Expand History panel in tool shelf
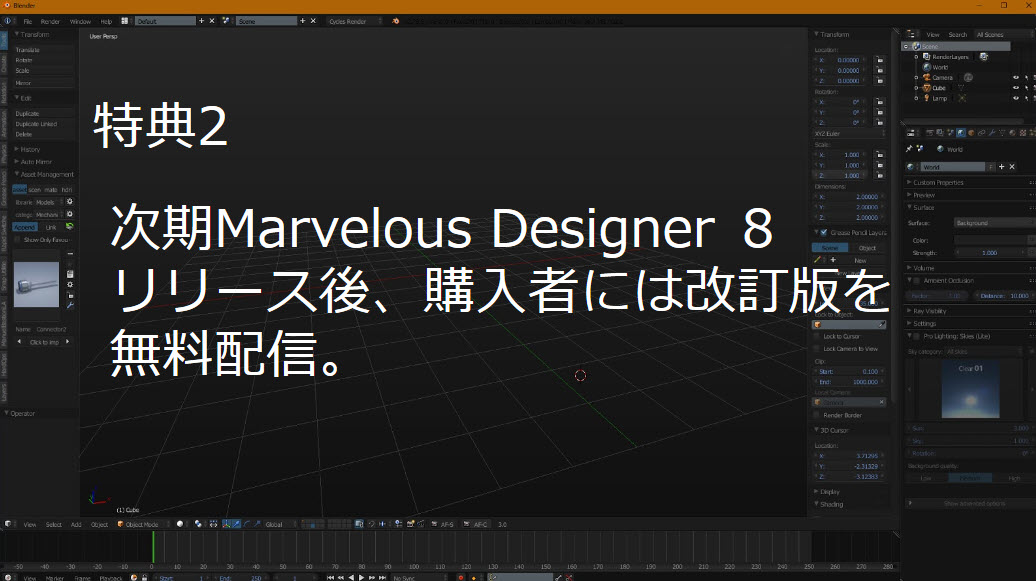Image resolution: width=1036 pixels, height=581 pixels. 30,149
